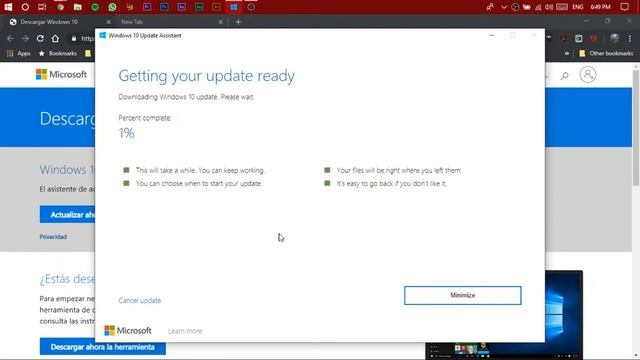Open the Privacidad link
640x360 pixels.
[x=53, y=237]
